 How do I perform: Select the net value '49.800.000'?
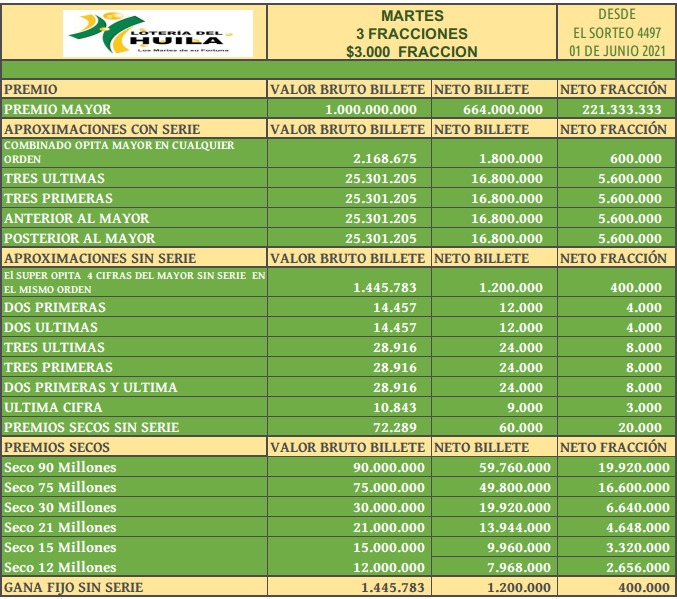515,487
